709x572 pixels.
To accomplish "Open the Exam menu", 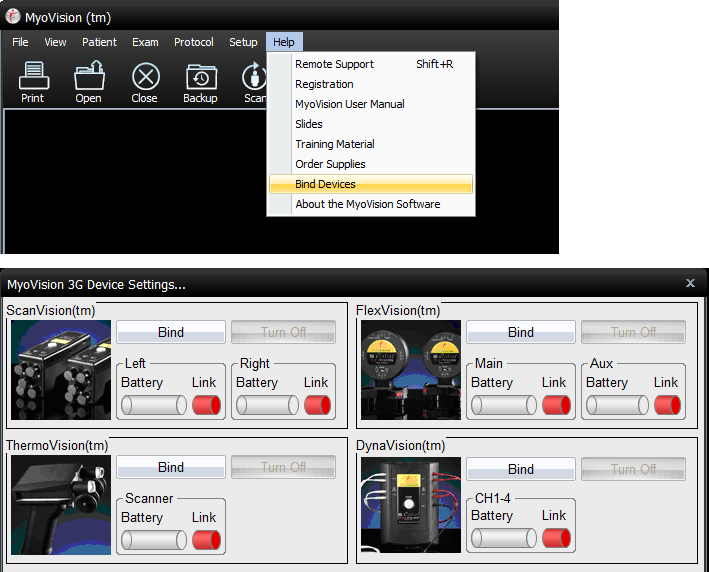I will tap(145, 42).
